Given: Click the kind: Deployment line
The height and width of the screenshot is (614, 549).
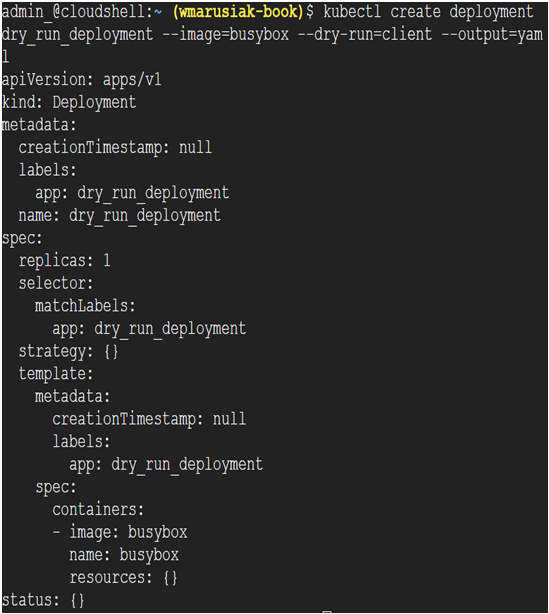Looking at the screenshot, I should tap(69, 102).
